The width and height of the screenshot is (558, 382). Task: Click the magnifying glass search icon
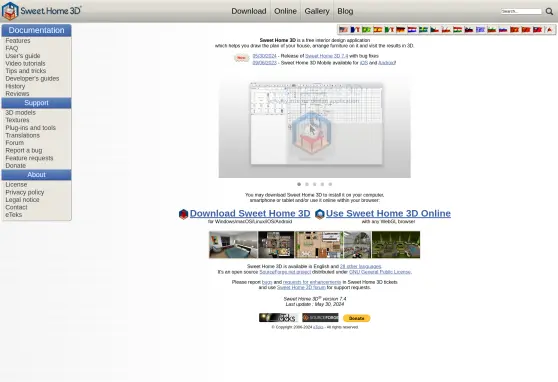pos(549,11)
